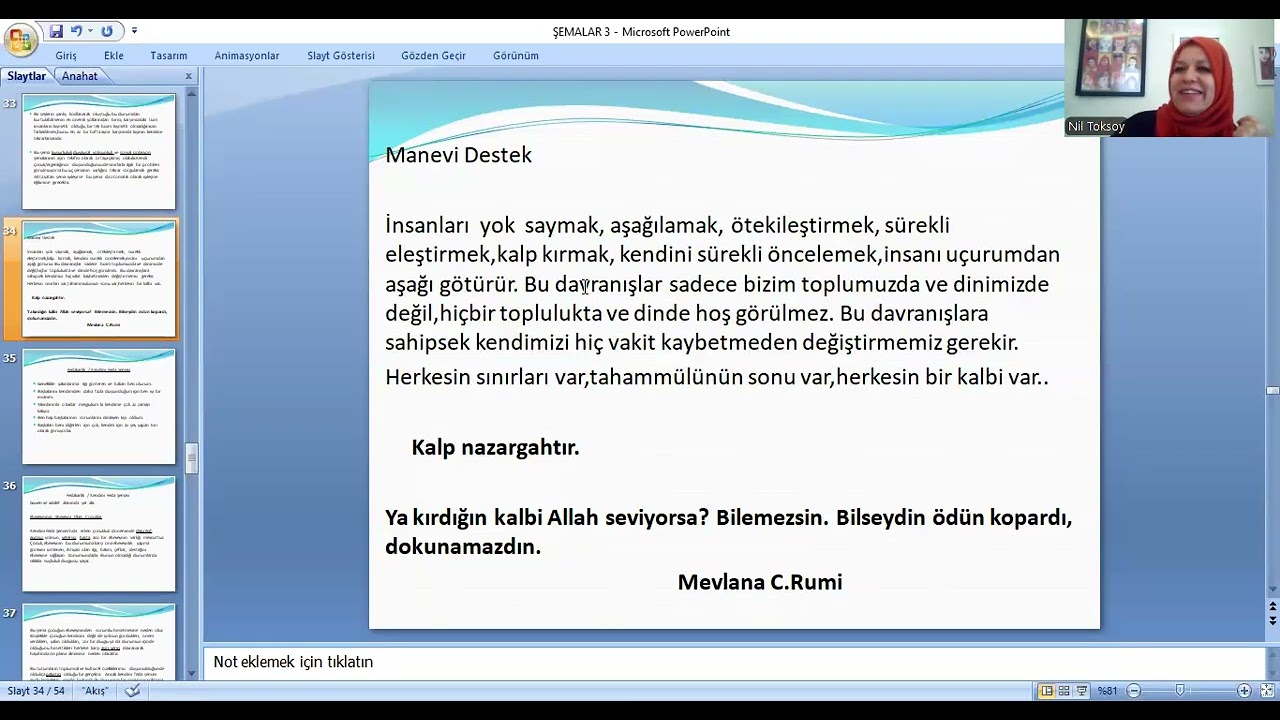Save the presentation with the floppy icon
The height and width of the screenshot is (720, 1280).
coord(56,32)
